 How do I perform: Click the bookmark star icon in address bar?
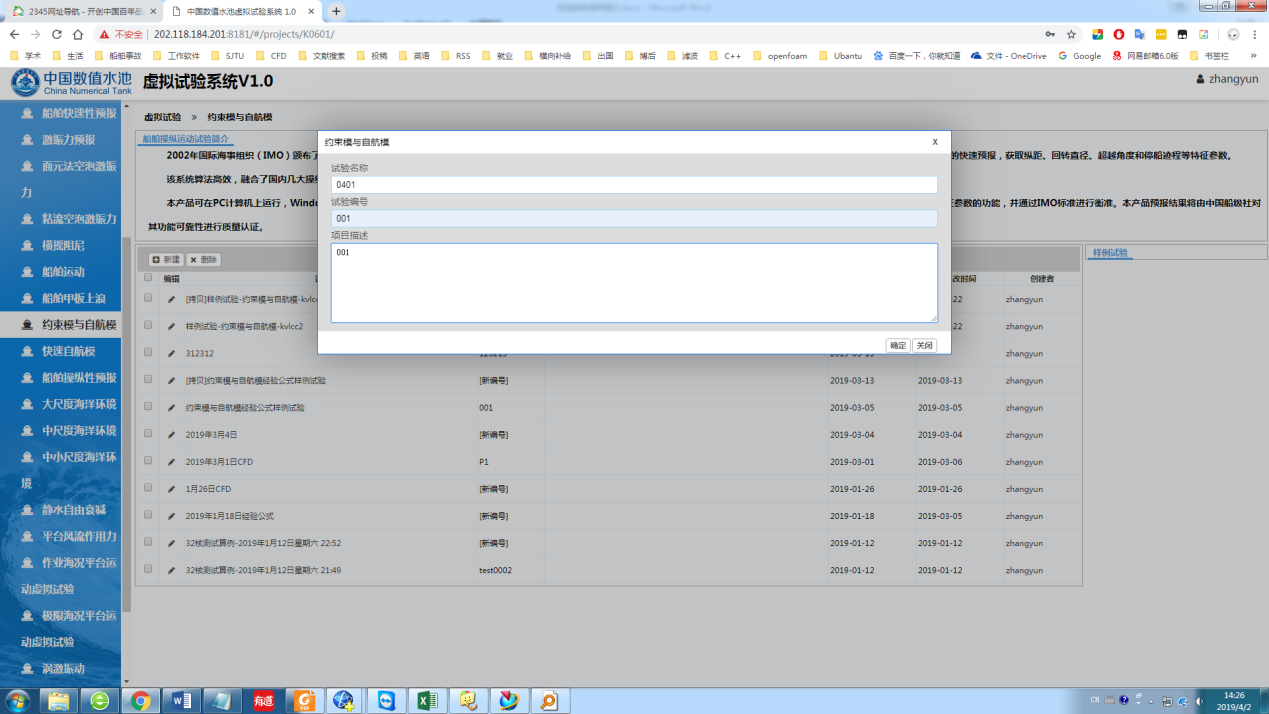click(1071, 34)
